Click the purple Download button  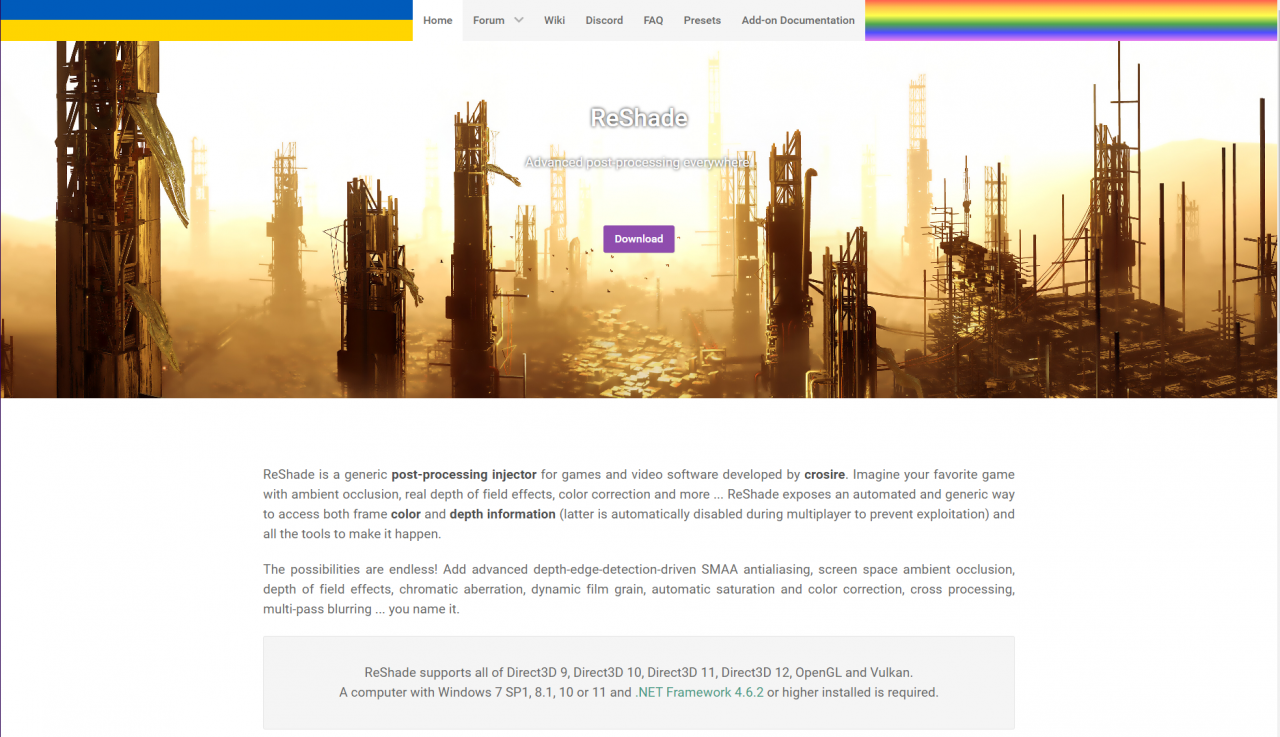(x=638, y=239)
